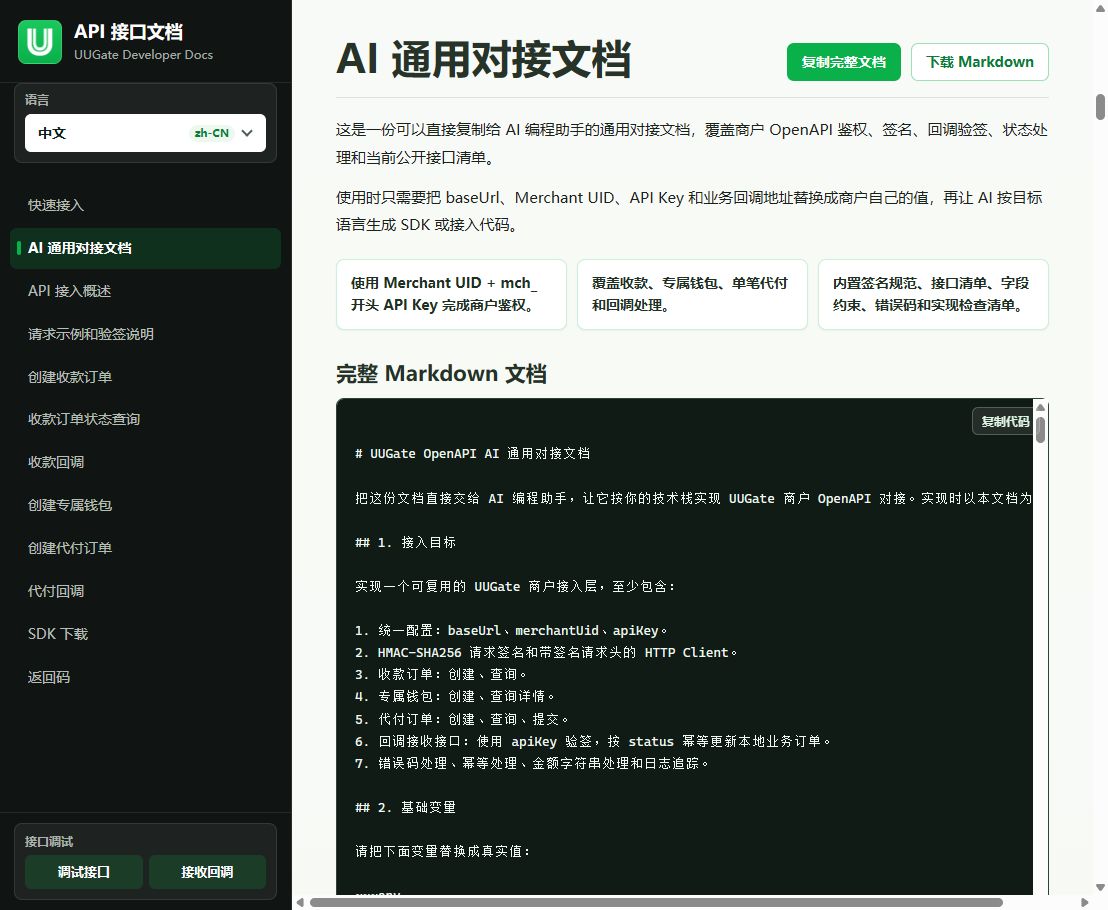Image resolution: width=1108 pixels, height=910 pixels.
Task: Click the horizontal scrollbar right arrow
Action: 1085,902
